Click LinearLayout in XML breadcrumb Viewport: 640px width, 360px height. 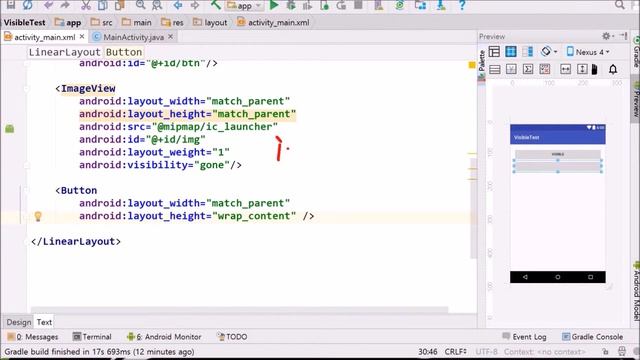coord(64,52)
